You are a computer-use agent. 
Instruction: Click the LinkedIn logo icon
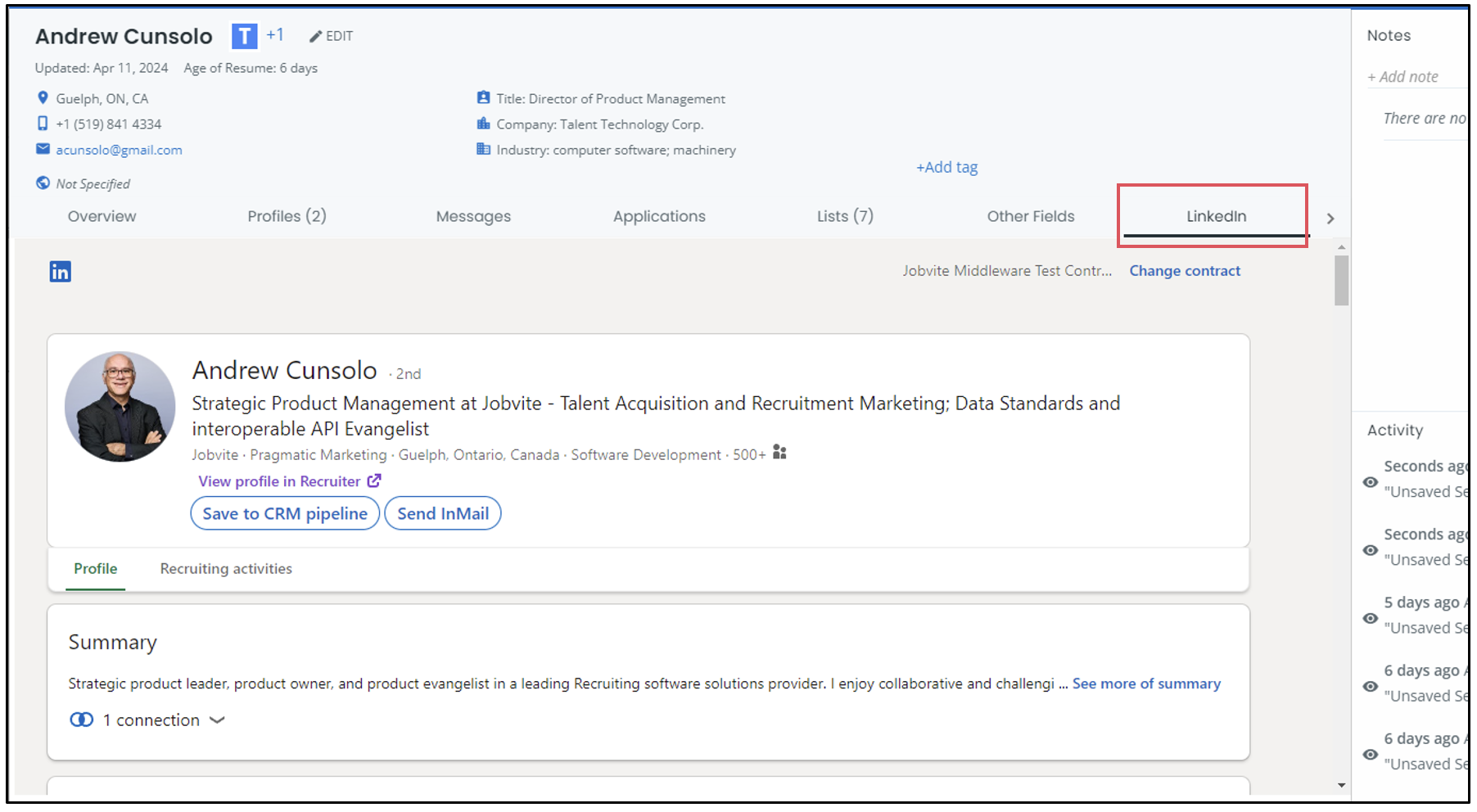point(60,272)
